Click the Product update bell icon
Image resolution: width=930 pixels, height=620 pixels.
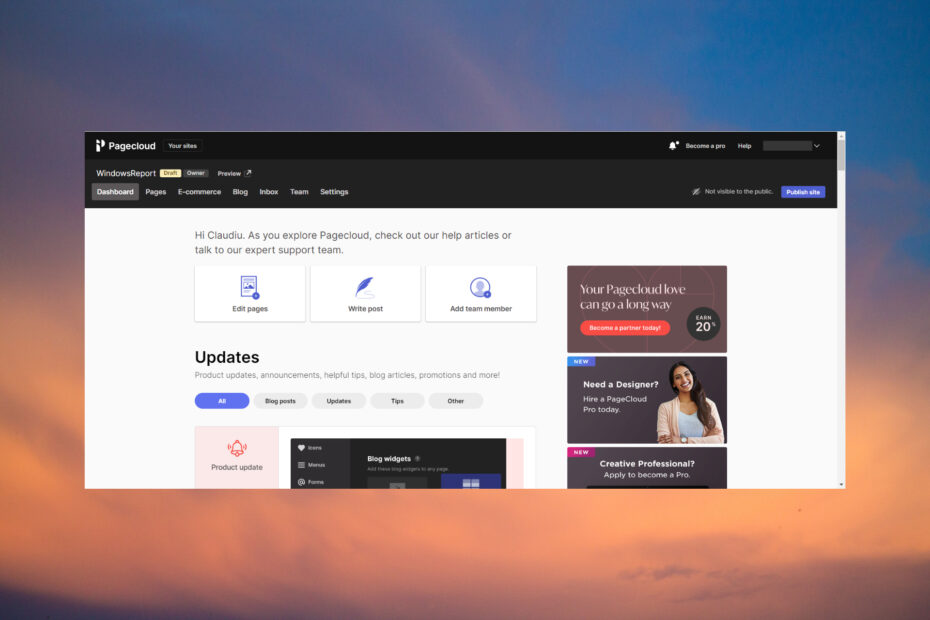point(237,448)
